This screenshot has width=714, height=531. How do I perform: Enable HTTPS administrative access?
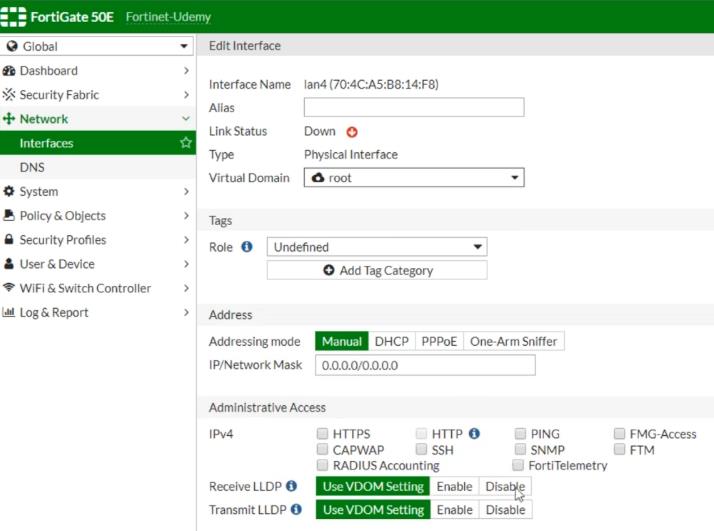pyautogui.click(x=322, y=433)
